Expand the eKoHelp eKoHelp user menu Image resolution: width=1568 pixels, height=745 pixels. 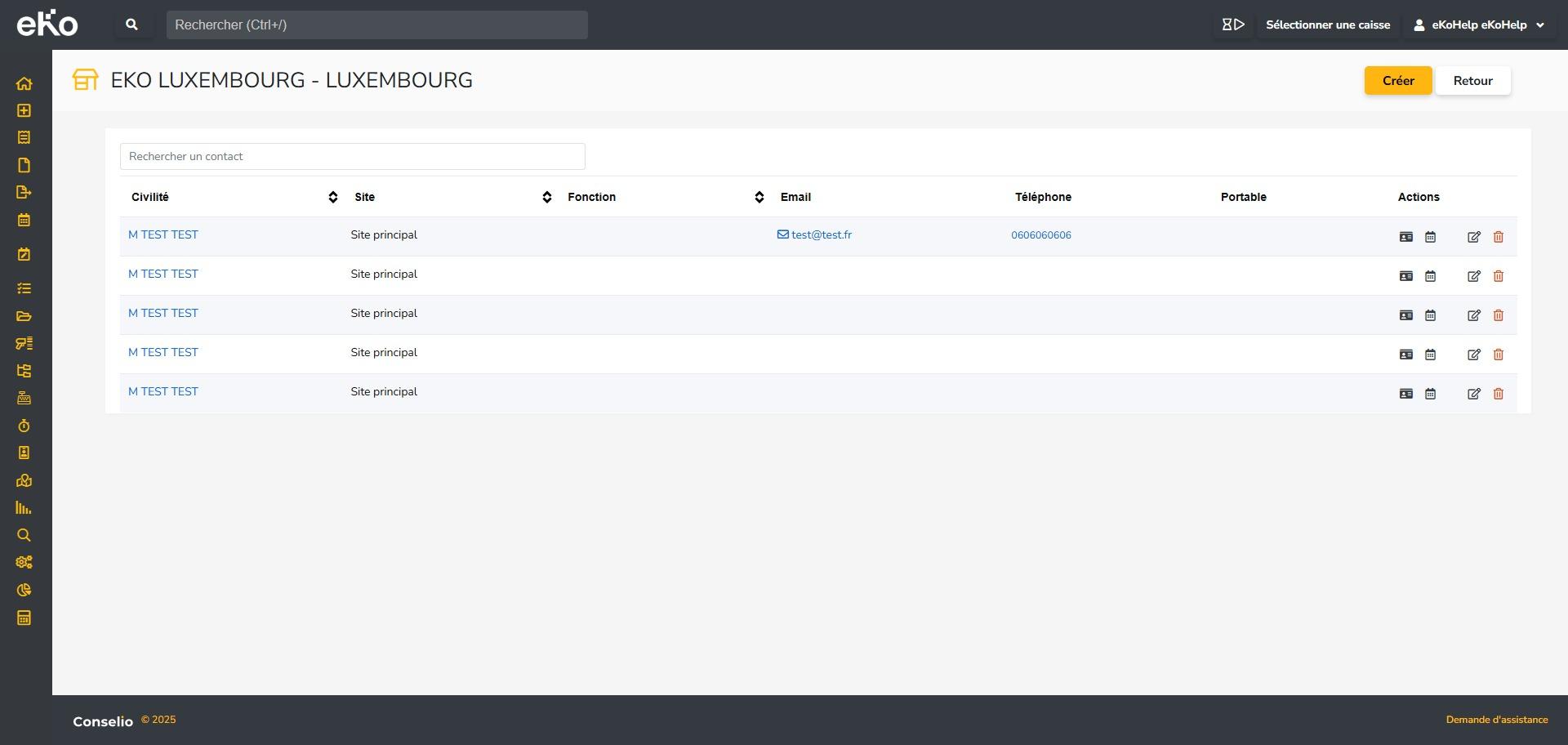point(1479,25)
